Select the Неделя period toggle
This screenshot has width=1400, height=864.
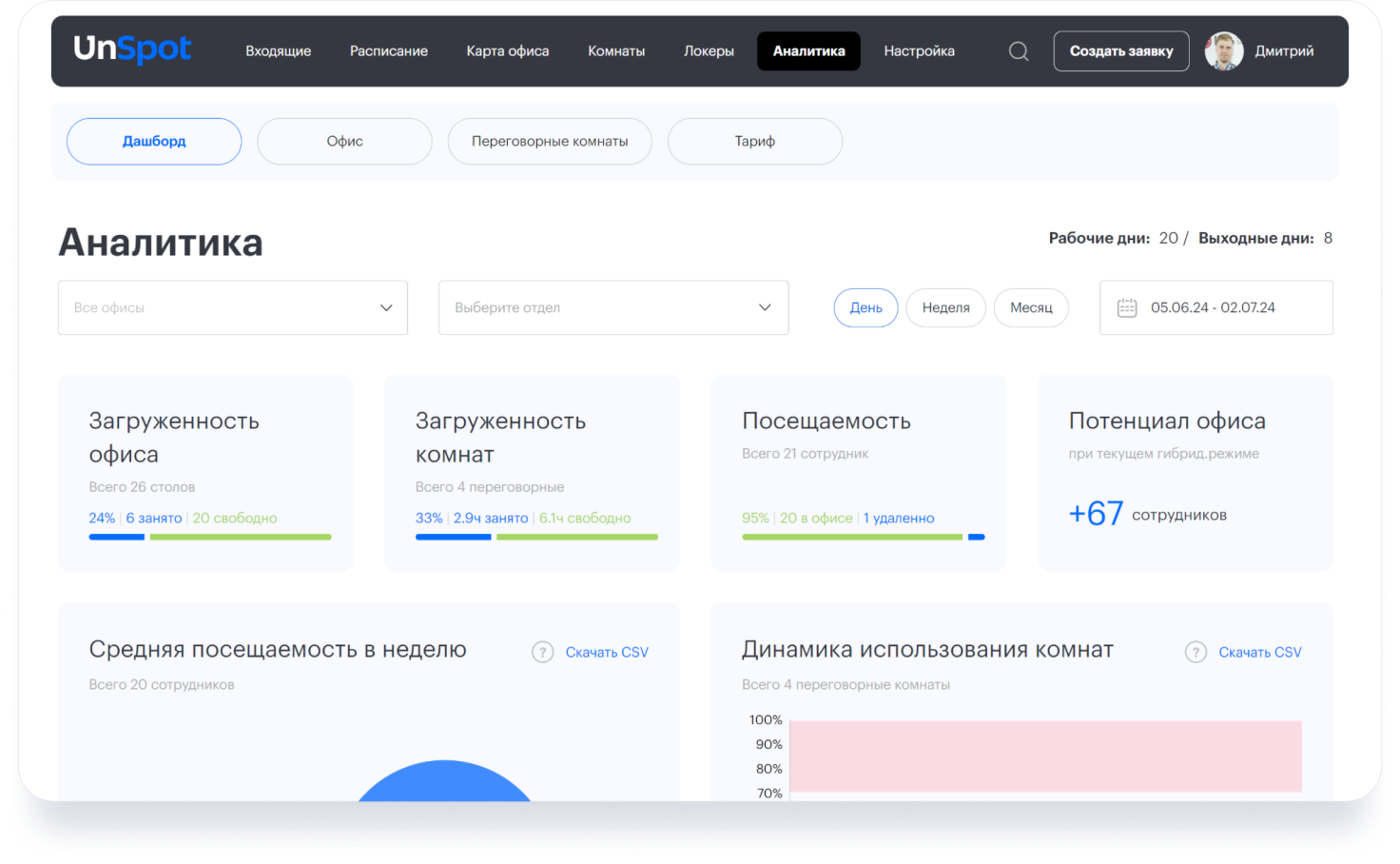[945, 307]
